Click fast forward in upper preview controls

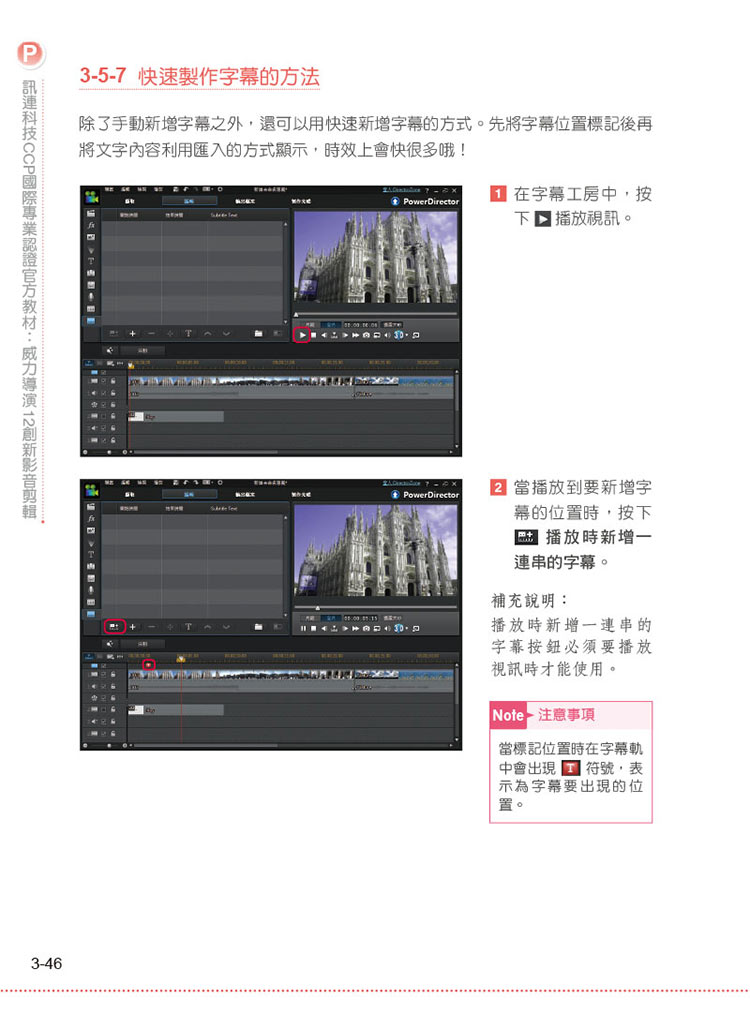[353, 334]
